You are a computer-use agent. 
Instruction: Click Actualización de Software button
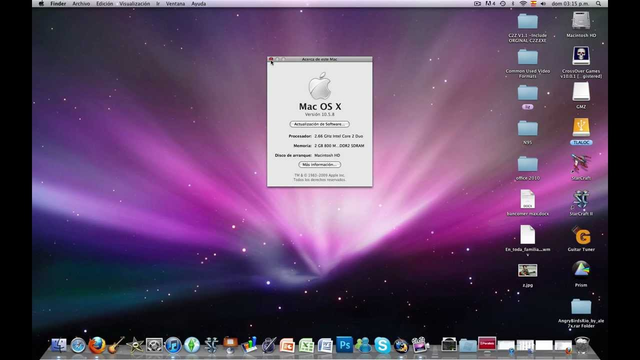pos(320,124)
